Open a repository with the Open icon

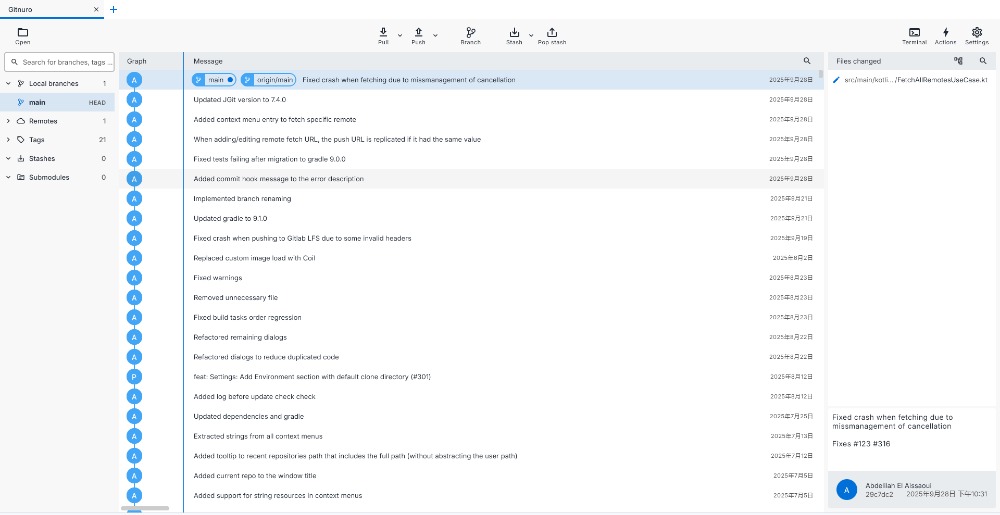pyautogui.click(x=23, y=35)
